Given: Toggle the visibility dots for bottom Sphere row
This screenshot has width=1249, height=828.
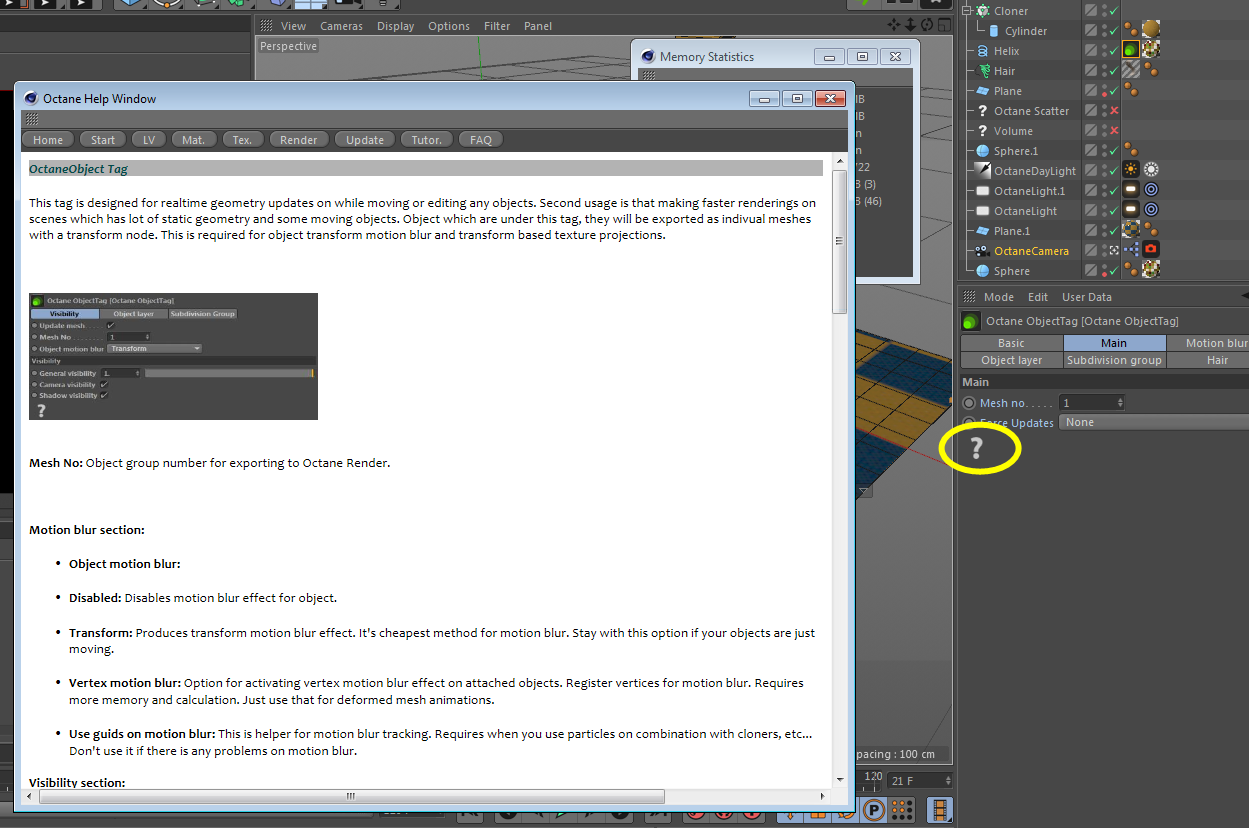Looking at the screenshot, I should tap(1104, 271).
